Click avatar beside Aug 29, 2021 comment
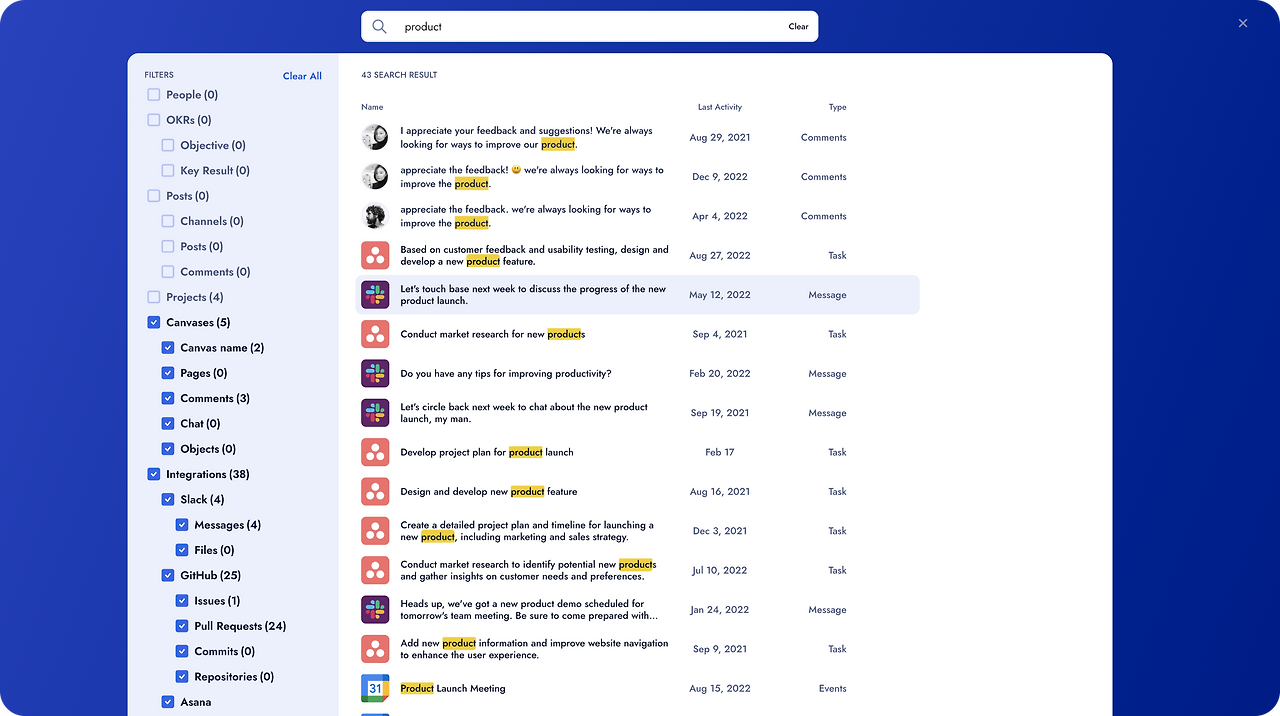The height and width of the screenshot is (716, 1280). (375, 137)
